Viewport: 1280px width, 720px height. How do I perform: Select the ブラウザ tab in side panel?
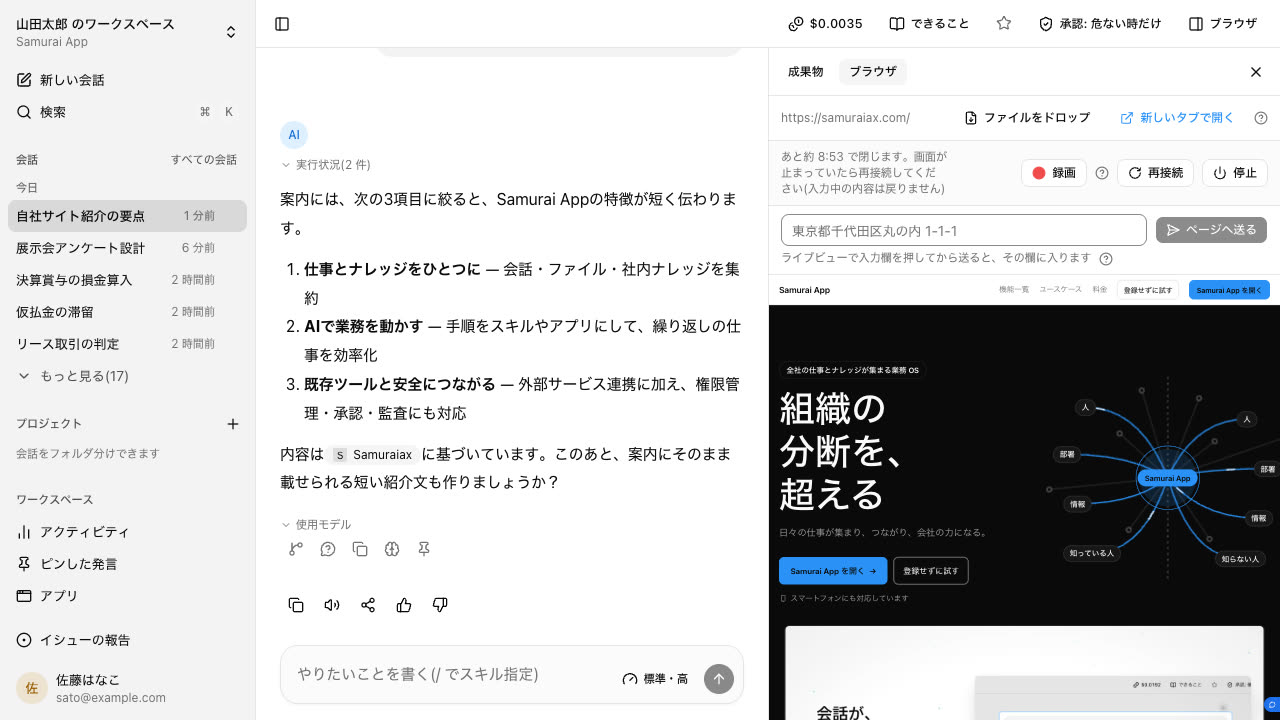pyautogui.click(x=873, y=72)
